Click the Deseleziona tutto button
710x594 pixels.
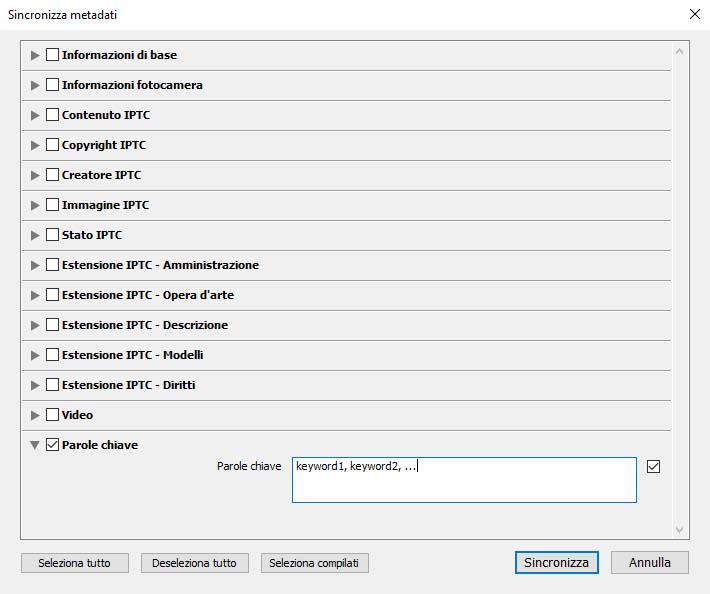pyautogui.click(x=194, y=563)
